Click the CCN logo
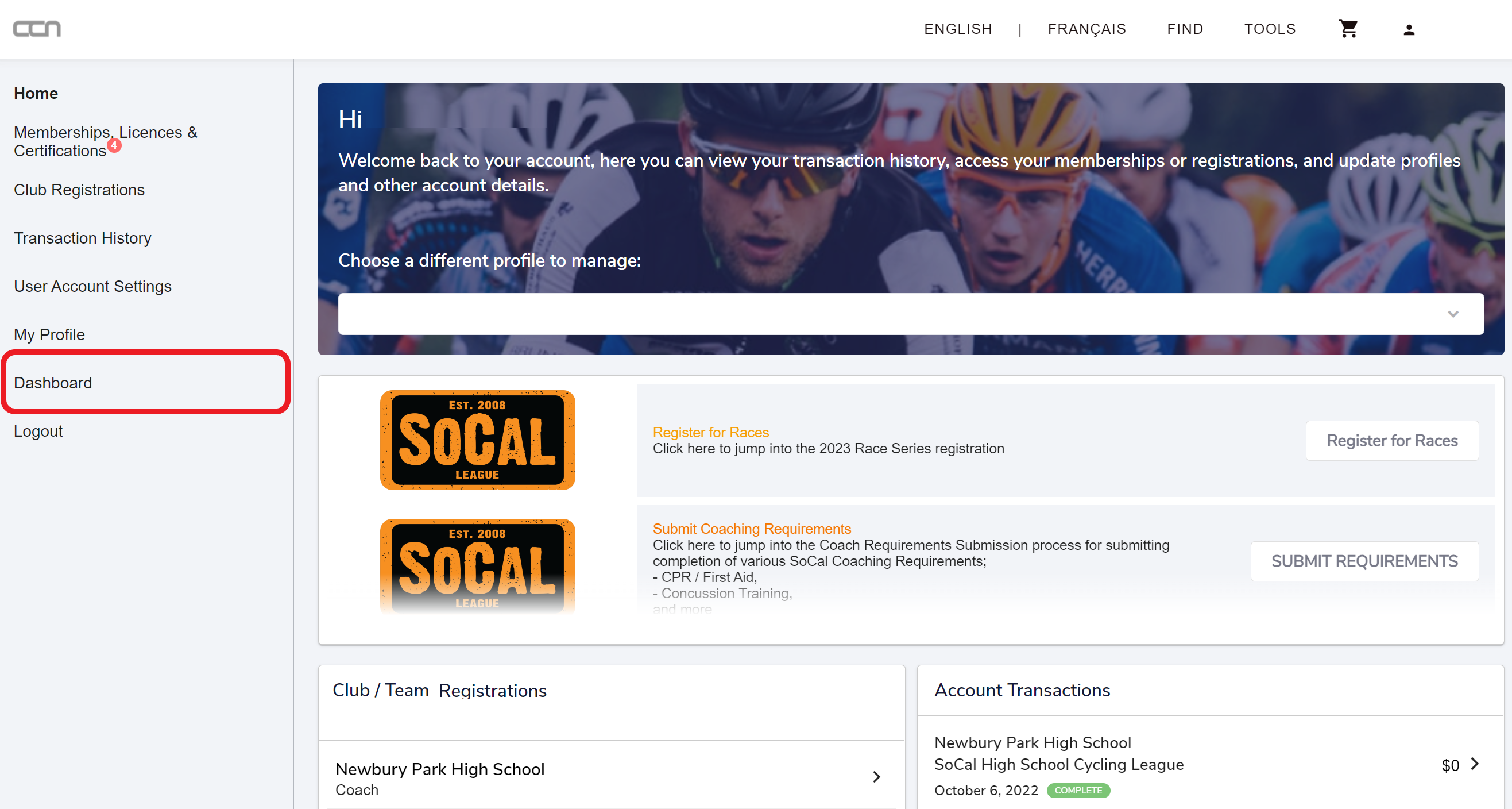 click(x=36, y=29)
